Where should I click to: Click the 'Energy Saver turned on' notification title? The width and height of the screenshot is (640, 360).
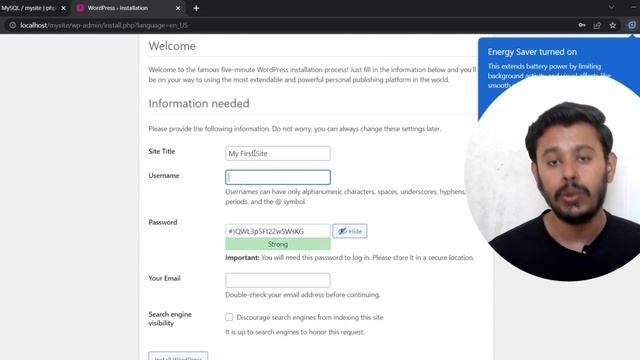tap(532, 52)
